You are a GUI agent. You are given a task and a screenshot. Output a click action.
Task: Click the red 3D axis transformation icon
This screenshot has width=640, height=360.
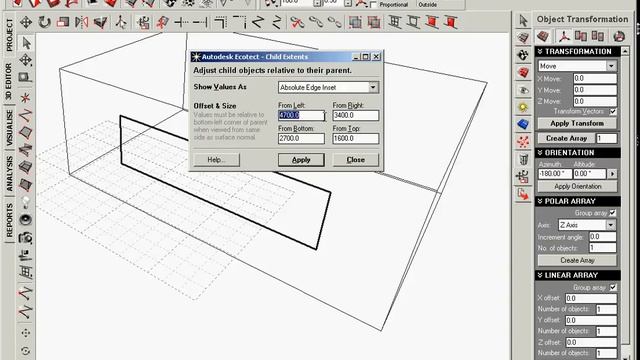(x=564, y=36)
